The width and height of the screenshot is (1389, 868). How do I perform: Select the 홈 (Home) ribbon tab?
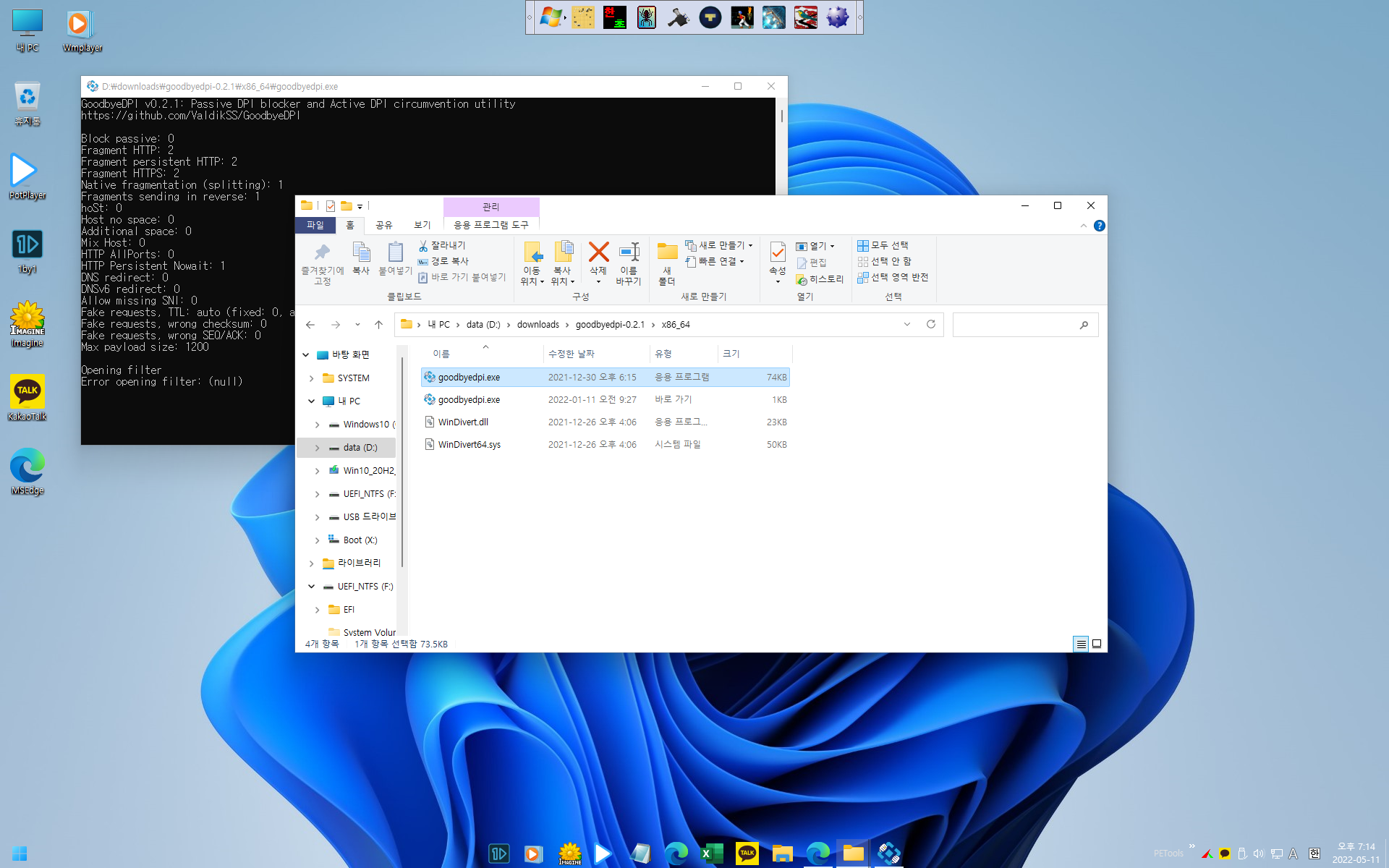(350, 225)
